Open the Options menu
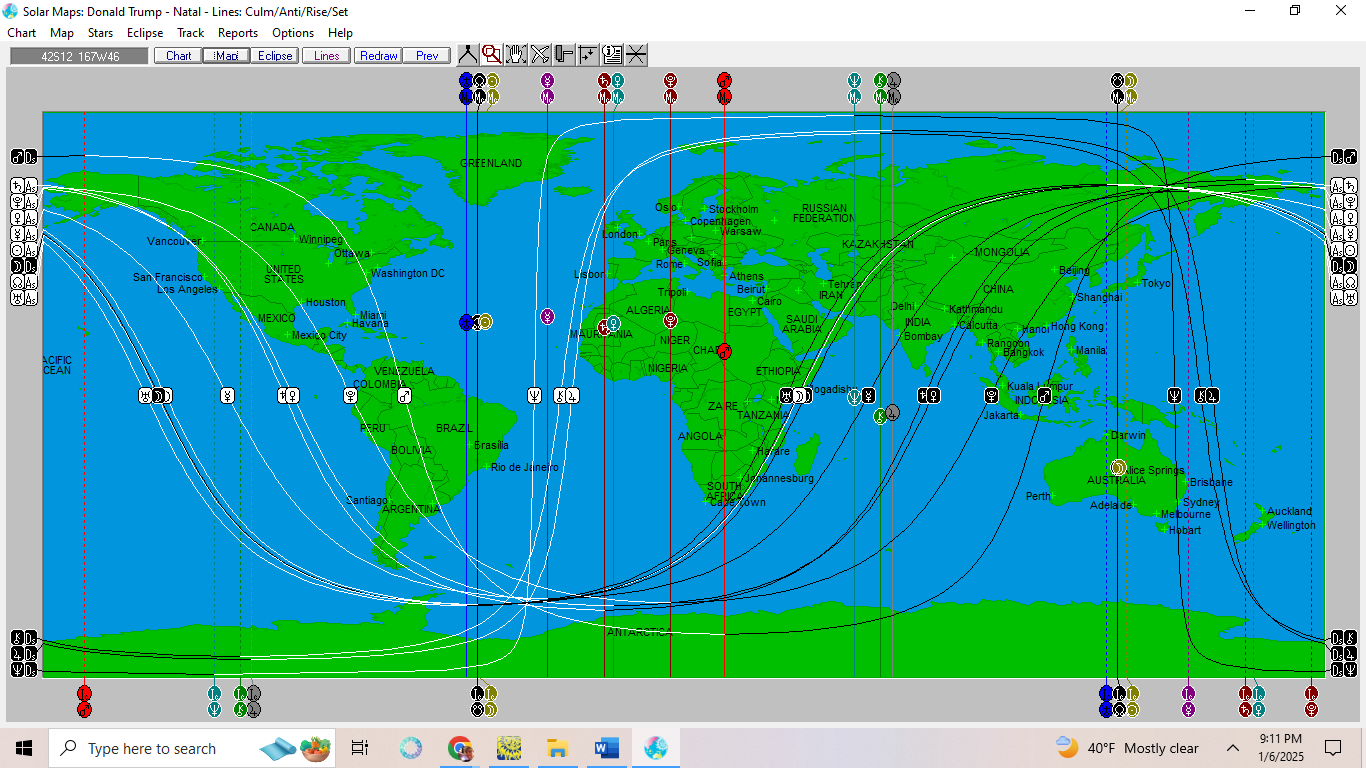Screen dimensions: 1366x768 click(x=293, y=33)
